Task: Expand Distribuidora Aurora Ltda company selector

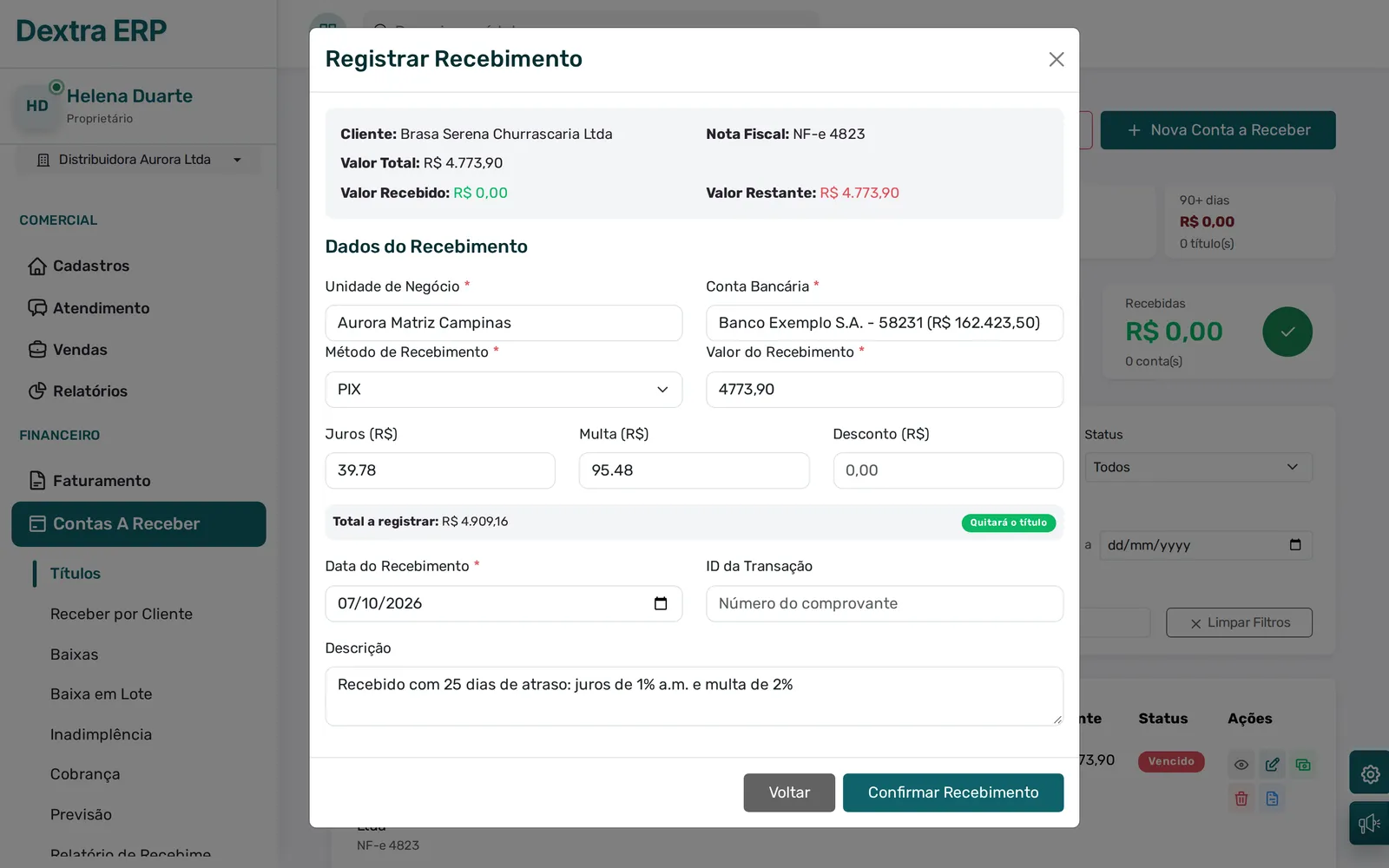Action: pyautogui.click(x=139, y=160)
